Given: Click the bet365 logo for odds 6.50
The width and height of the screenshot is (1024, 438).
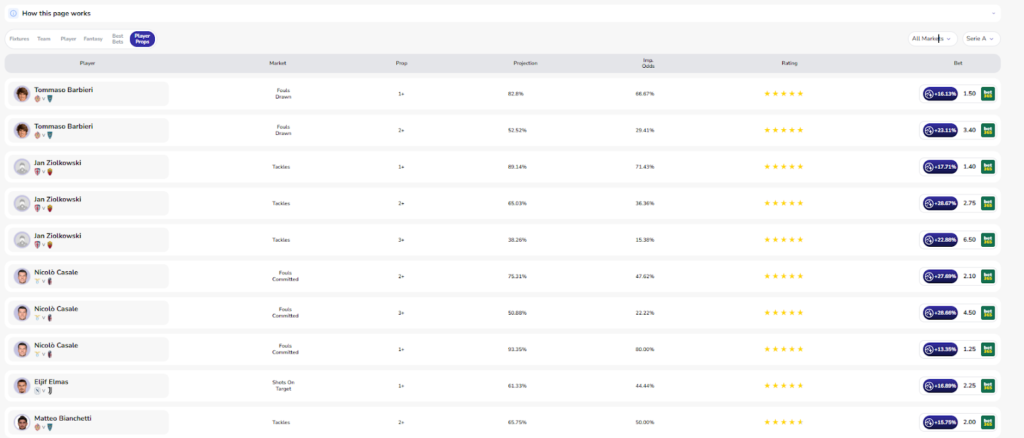Looking at the screenshot, I should pyautogui.click(x=988, y=240).
